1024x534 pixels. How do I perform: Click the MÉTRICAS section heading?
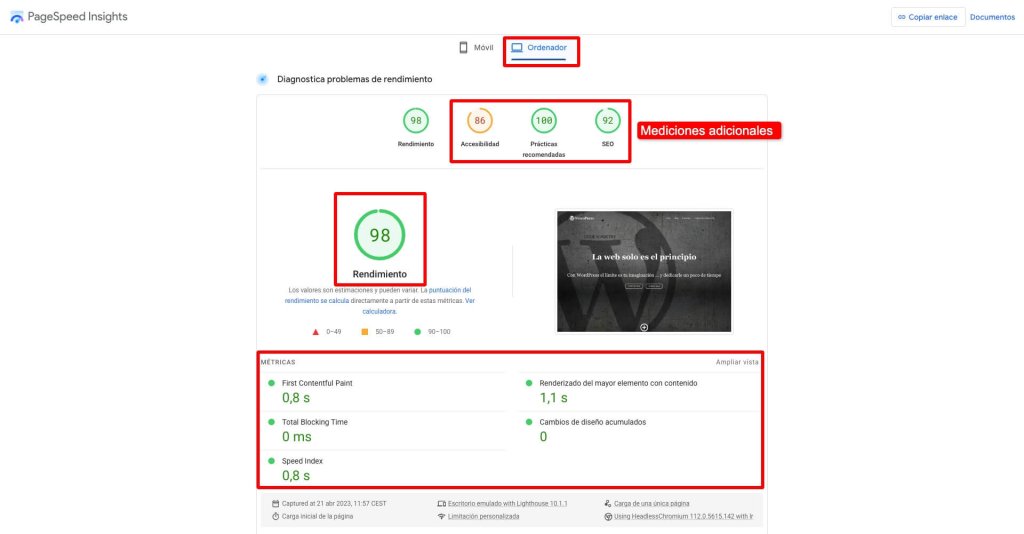(278, 362)
